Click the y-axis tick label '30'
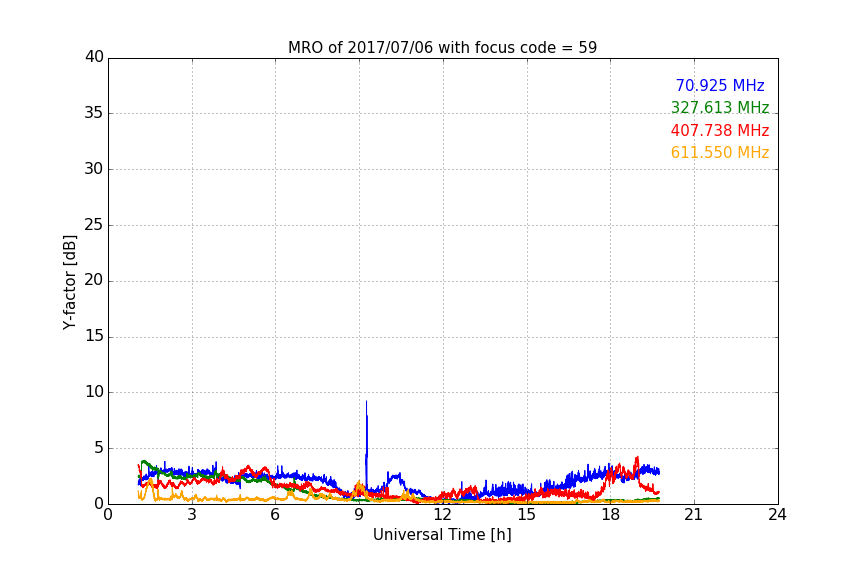Viewport: 864px width, 576px height. [94, 169]
